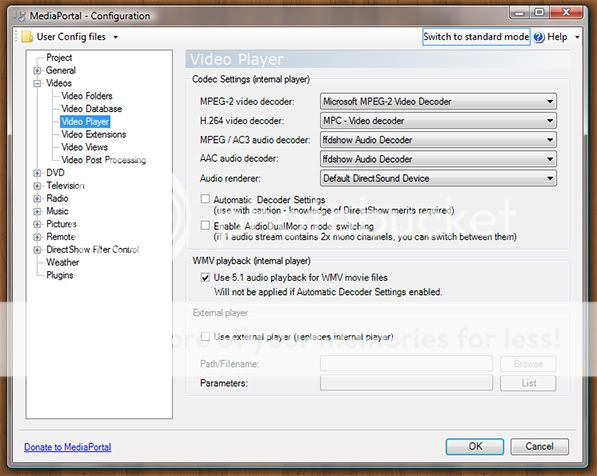597x476 pixels.
Task: Open the H.264 video decoder dropdown
Action: click(x=438, y=121)
